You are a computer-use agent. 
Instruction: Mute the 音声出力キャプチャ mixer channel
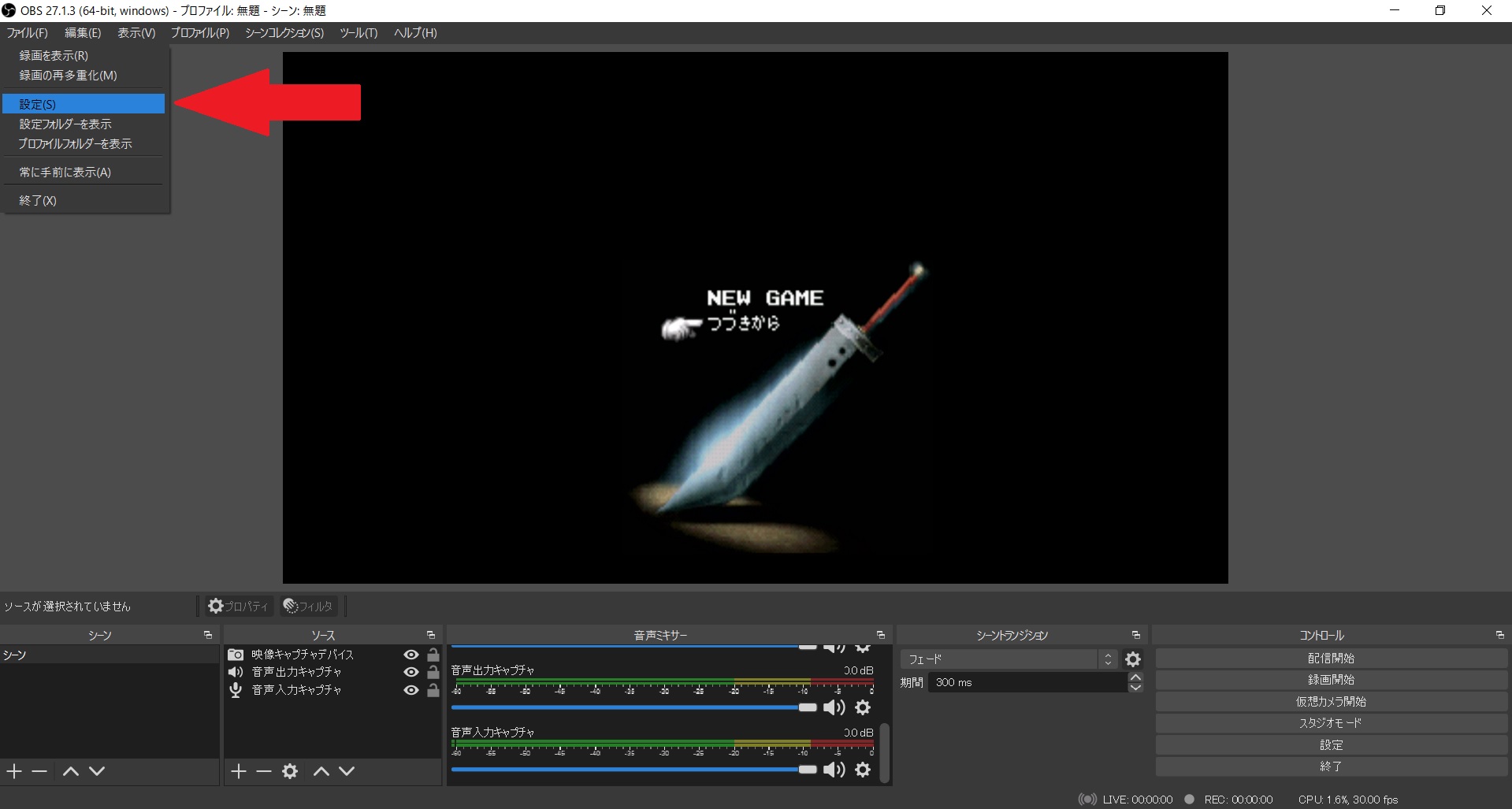[x=834, y=707]
